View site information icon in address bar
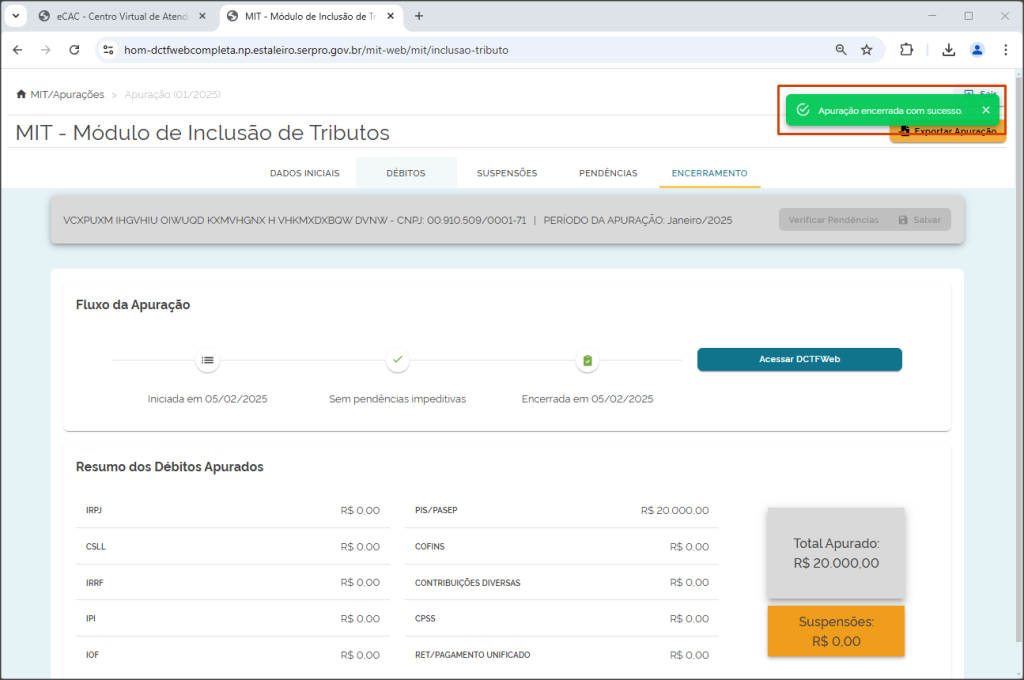The width and height of the screenshot is (1024, 680). coord(108,50)
